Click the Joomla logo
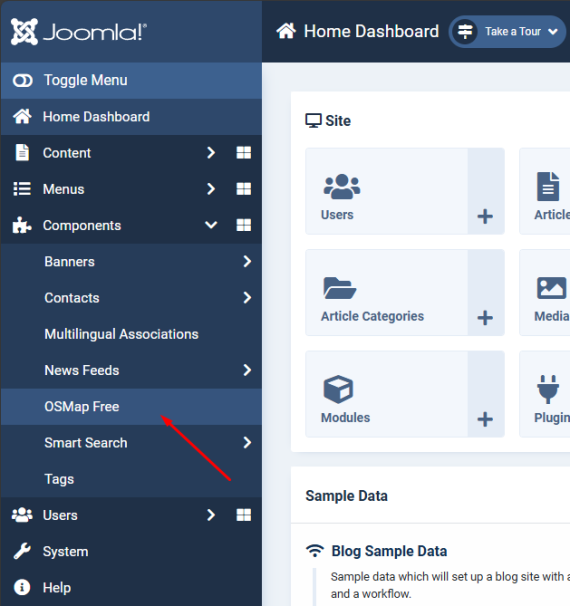The image size is (570, 606). (x=79, y=31)
